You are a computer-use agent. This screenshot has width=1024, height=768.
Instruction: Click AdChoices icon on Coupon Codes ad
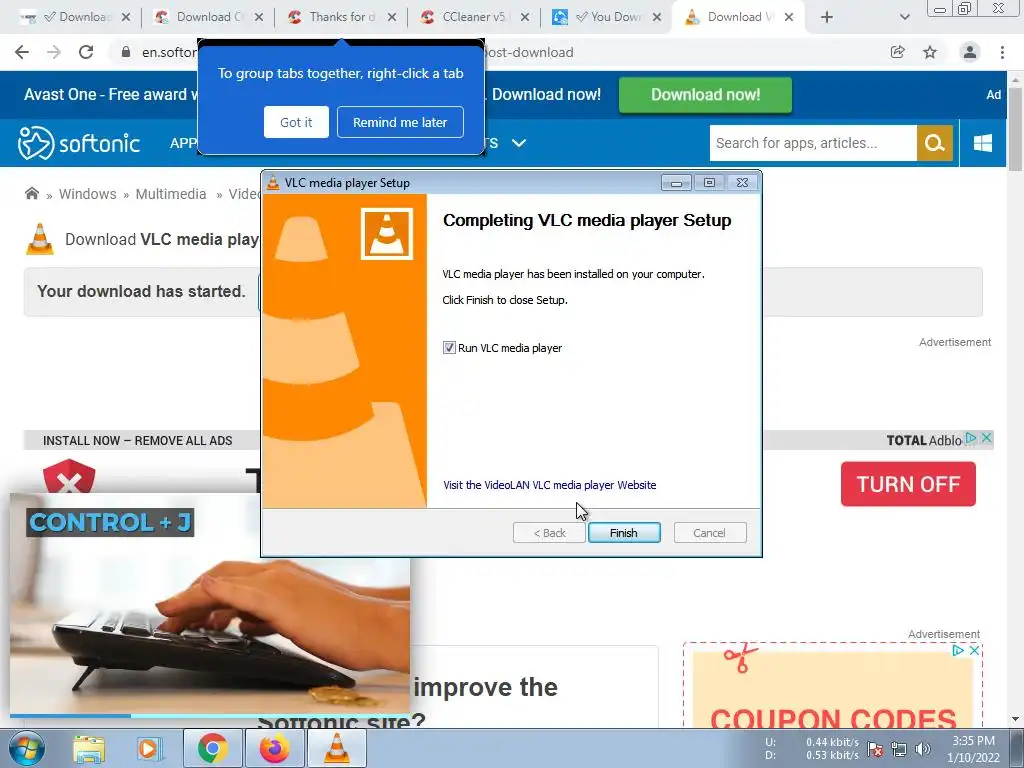tap(958, 650)
